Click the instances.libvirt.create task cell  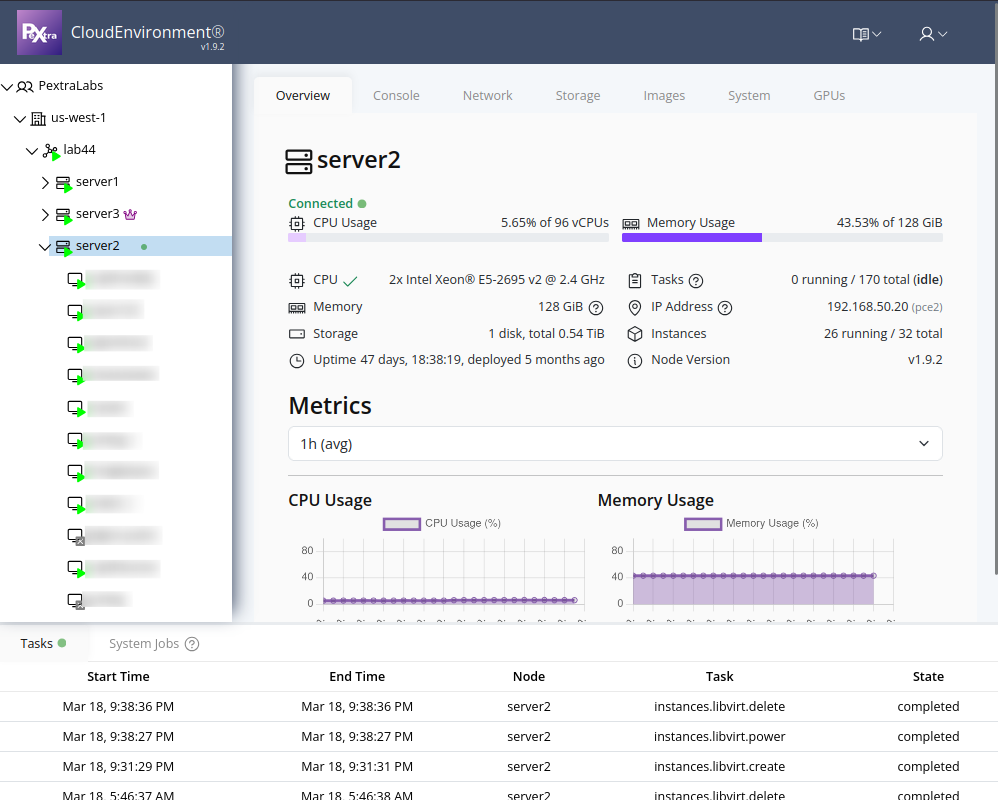click(x=719, y=766)
